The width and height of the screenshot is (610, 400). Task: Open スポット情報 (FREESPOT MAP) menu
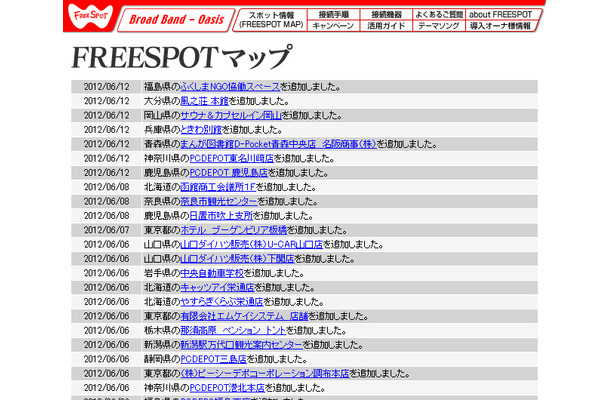tap(271, 20)
